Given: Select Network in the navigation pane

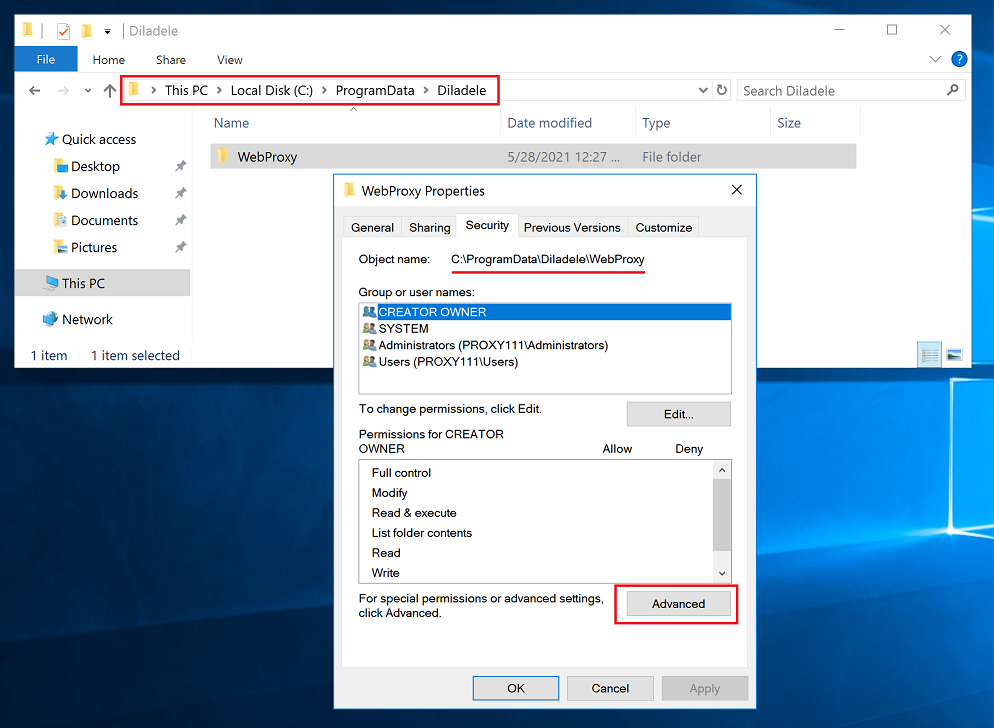Looking at the screenshot, I should pos(87,319).
